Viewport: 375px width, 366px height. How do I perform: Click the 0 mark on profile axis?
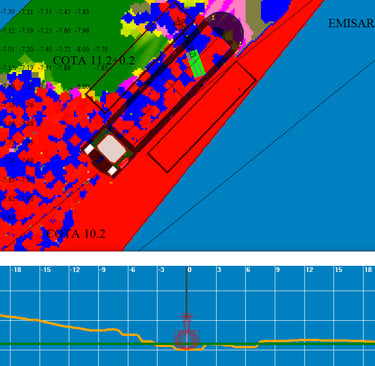pos(189,269)
